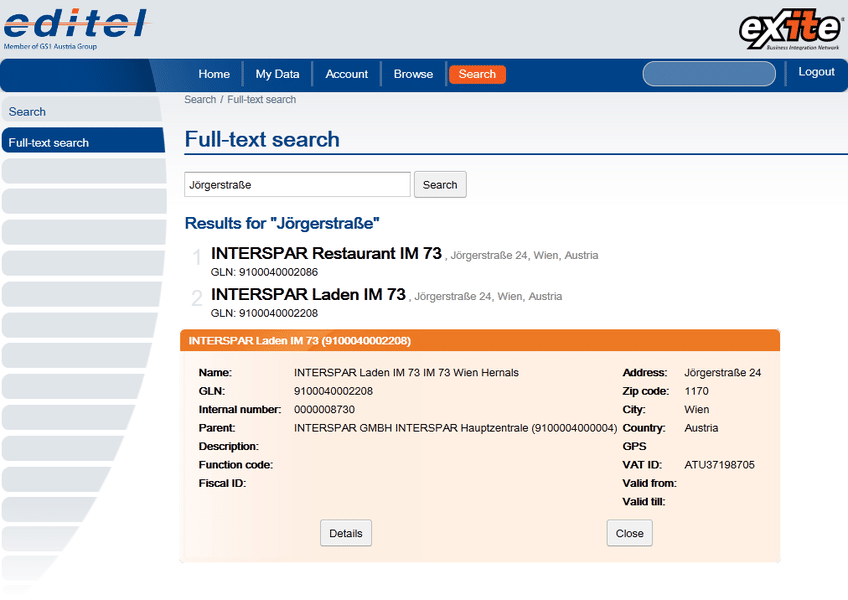
Task: Click Name value INTERSPAR Laden IM 73 Wien Hernals
Action: tap(406, 373)
